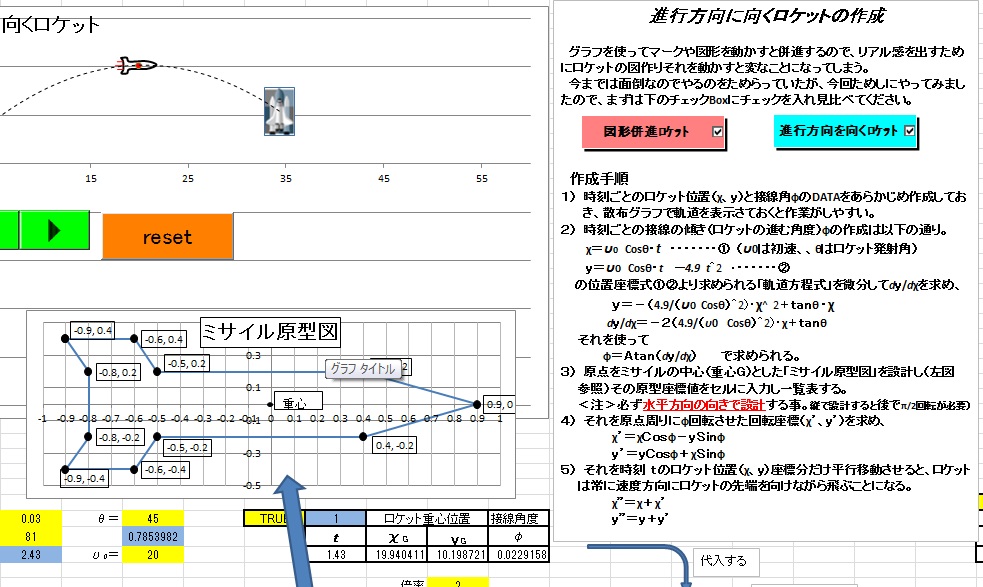Select the yellow cell containing 45
This screenshot has width=983, height=587.
[x=153, y=519]
